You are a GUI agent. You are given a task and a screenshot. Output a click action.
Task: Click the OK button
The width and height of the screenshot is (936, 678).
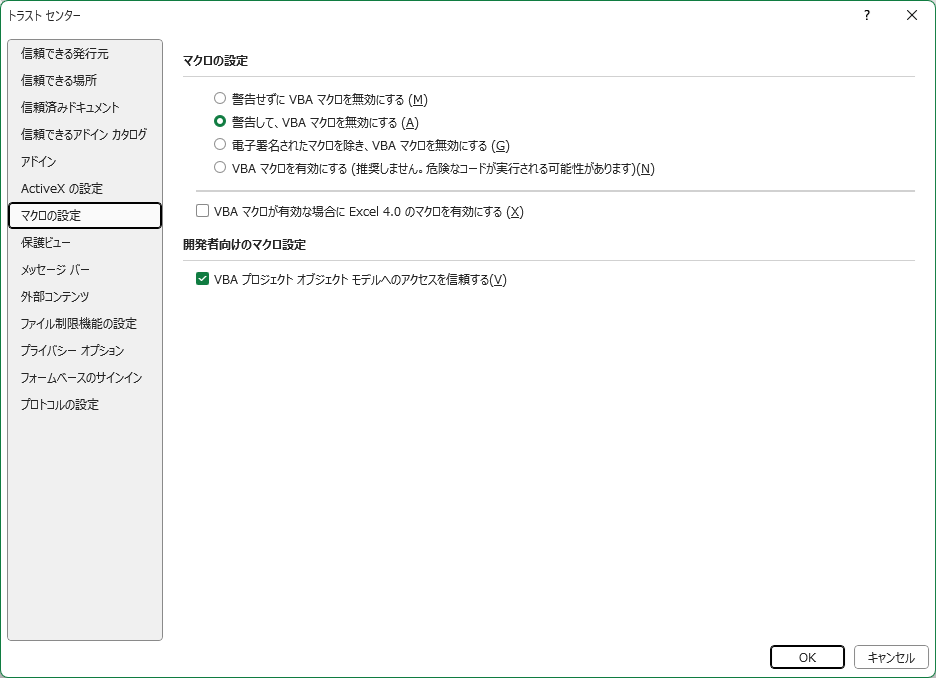tap(807, 657)
